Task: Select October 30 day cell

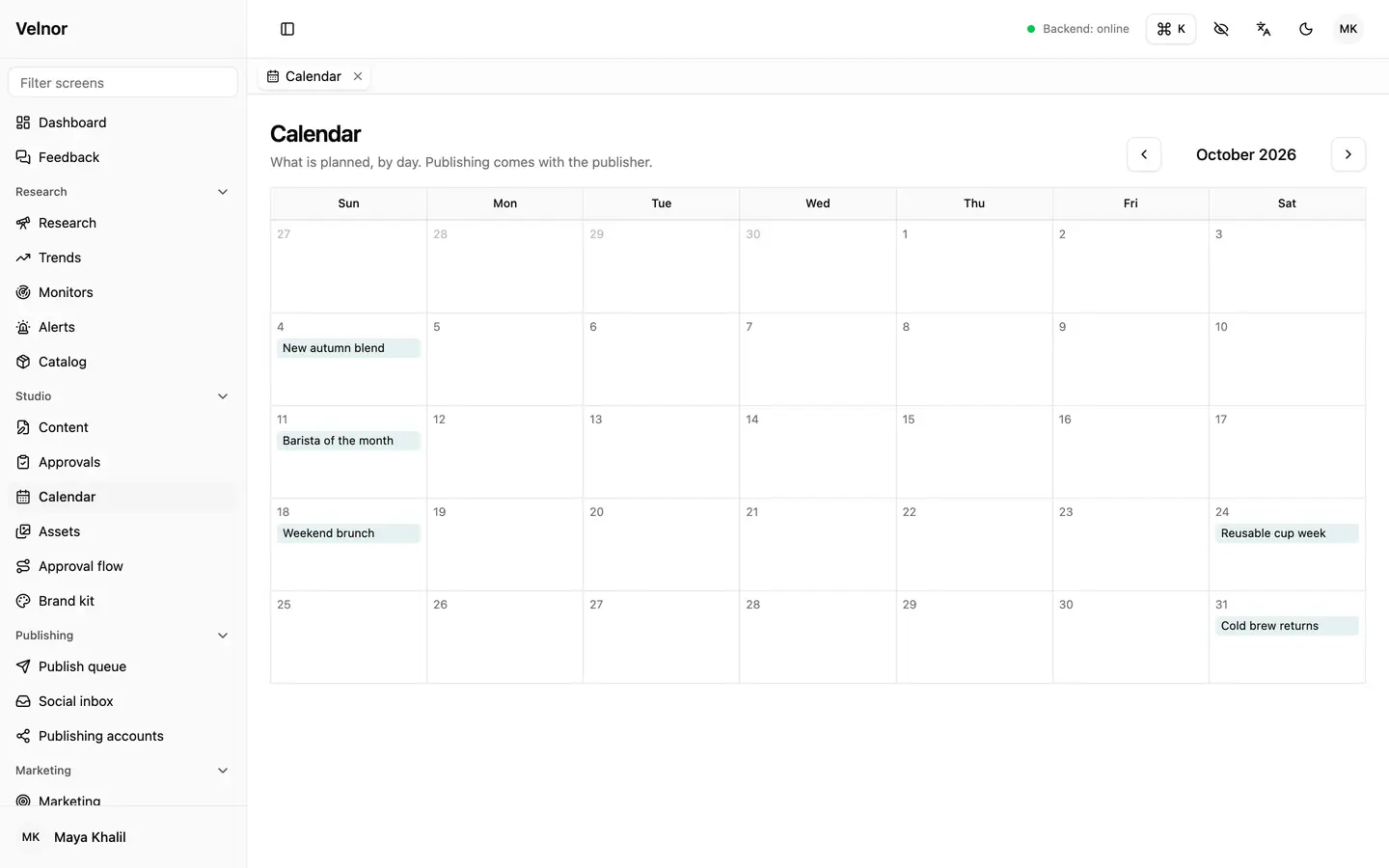Action: [x=1130, y=637]
